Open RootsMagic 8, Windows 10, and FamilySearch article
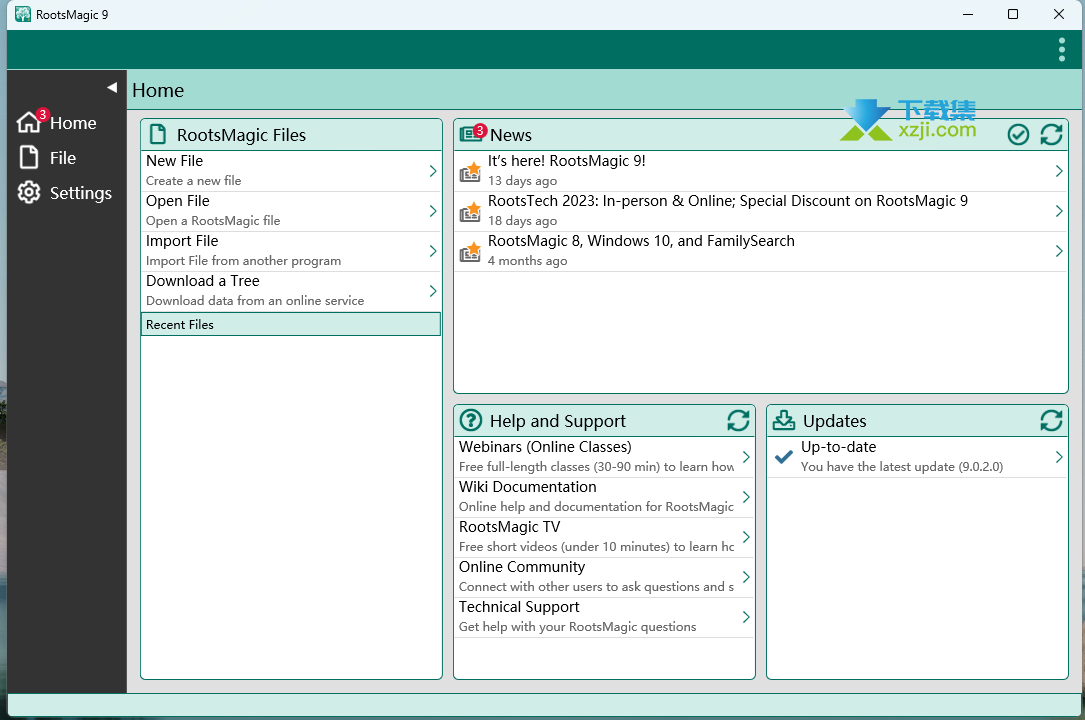1085x720 pixels. coord(641,241)
